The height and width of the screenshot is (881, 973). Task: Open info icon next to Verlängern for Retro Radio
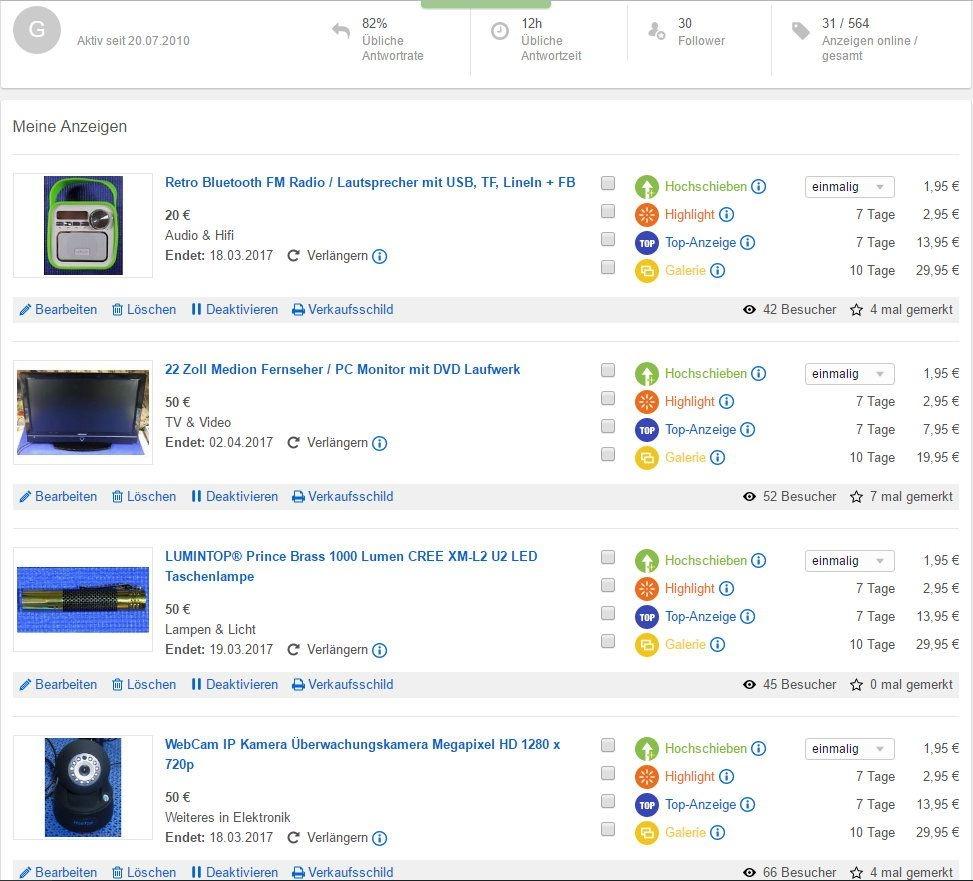point(380,256)
